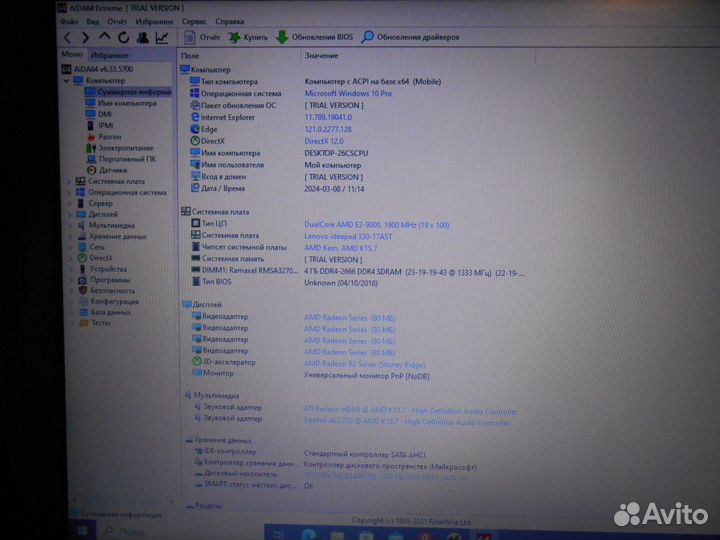Select the Монитор row
The image size is (720, 540).
tap(310, 375)
